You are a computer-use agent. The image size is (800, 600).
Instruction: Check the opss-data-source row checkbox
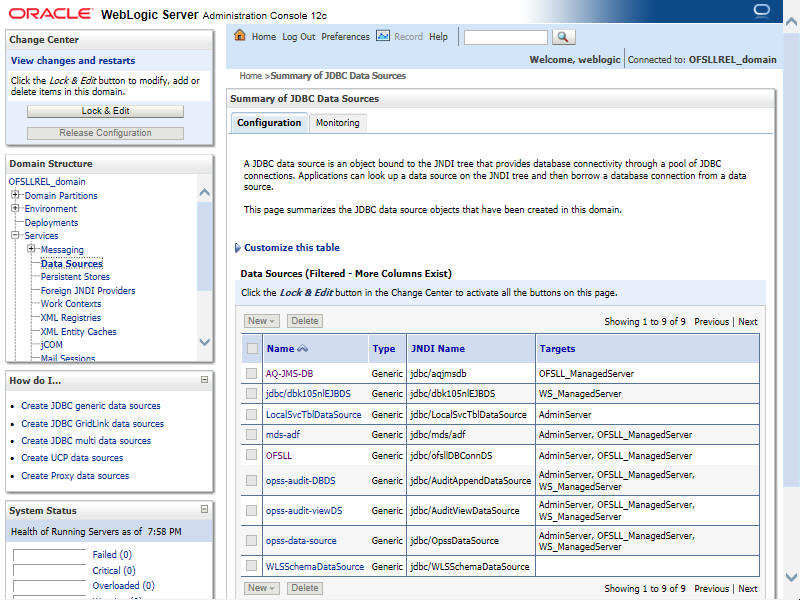(252, 540)
